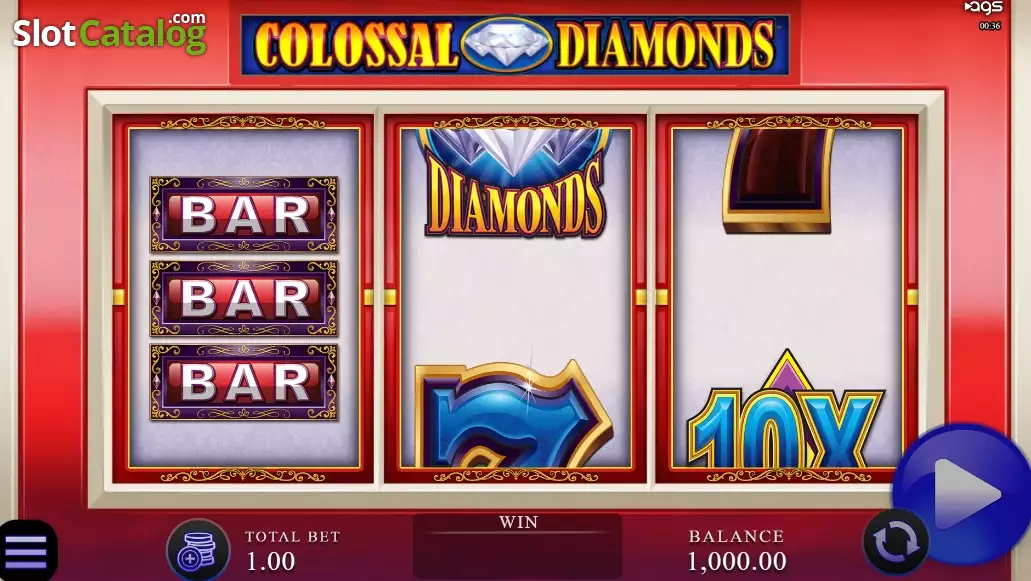Toggle the autoplay circular arrows button
The height and width of the screenshot is (581, 1031).
(x=896, y=542)
